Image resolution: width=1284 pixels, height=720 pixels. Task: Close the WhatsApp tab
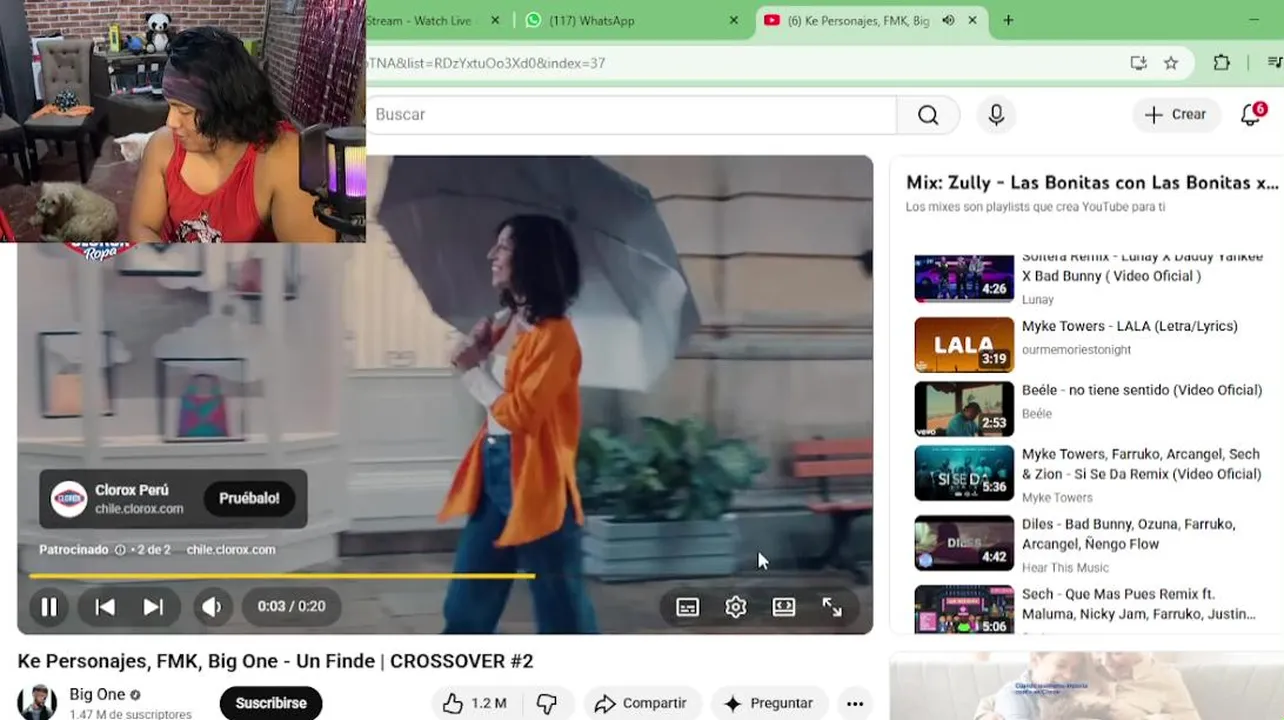pos(734,20)
